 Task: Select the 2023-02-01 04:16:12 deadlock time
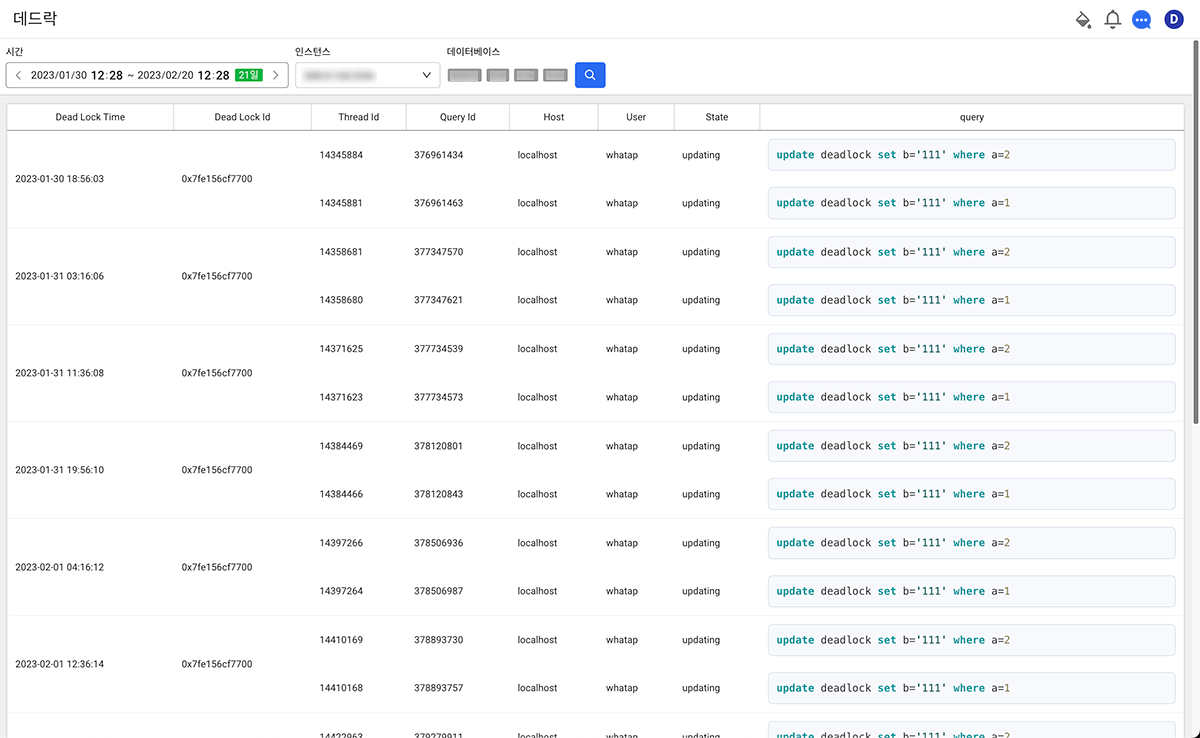[59, 567]
